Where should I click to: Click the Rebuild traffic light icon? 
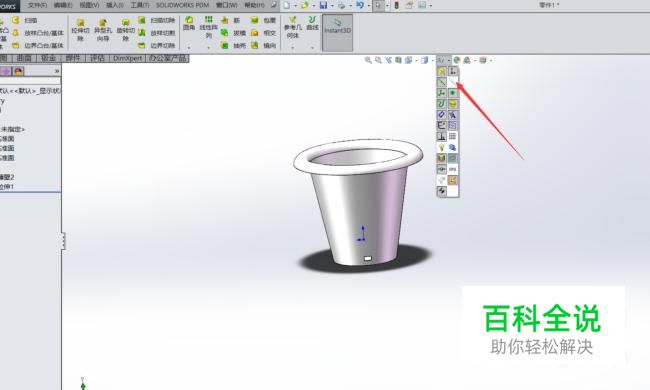click(x=396, y=5)
